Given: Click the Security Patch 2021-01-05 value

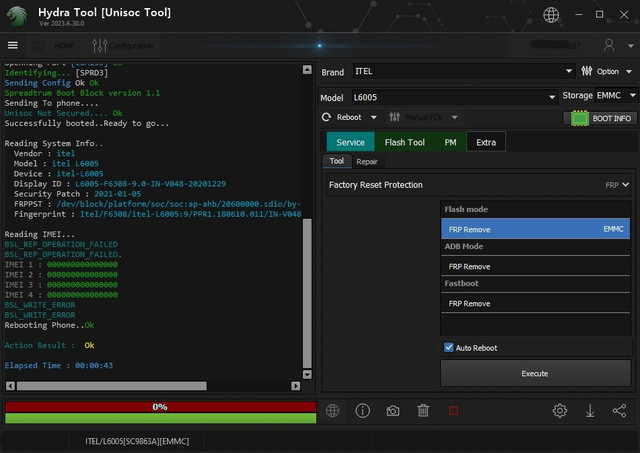Looking at the screenshot, I should pyautogui.click(x=118, y=194).
